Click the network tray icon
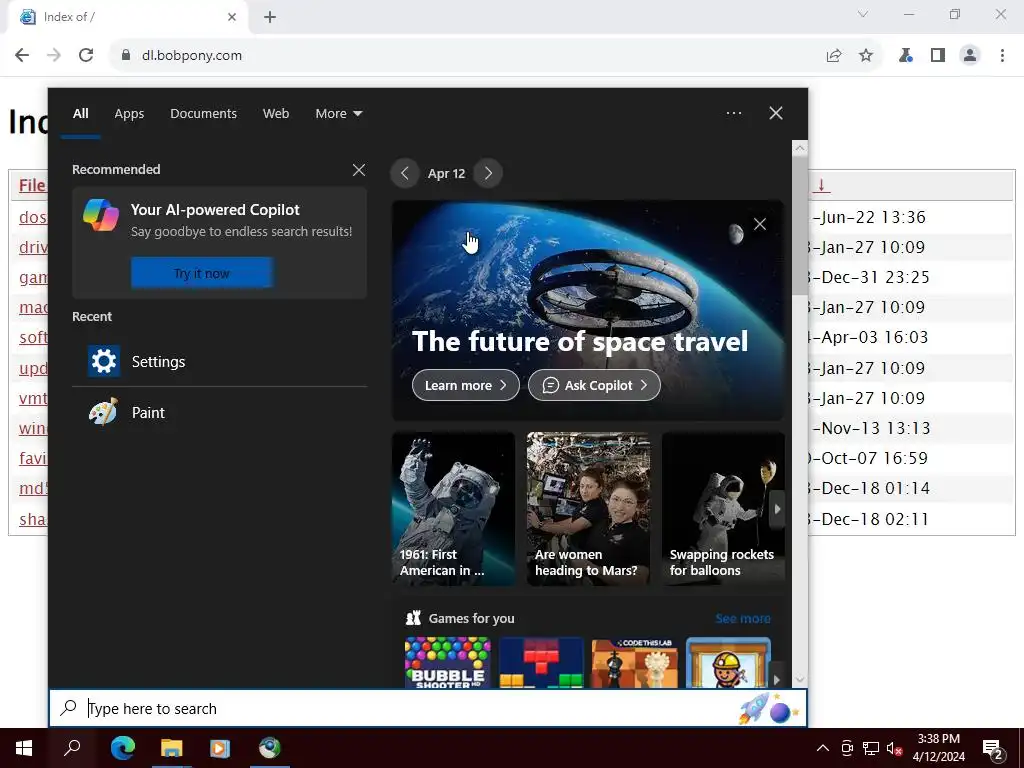Screen dimensions: 1024x768 click(871, 748)
